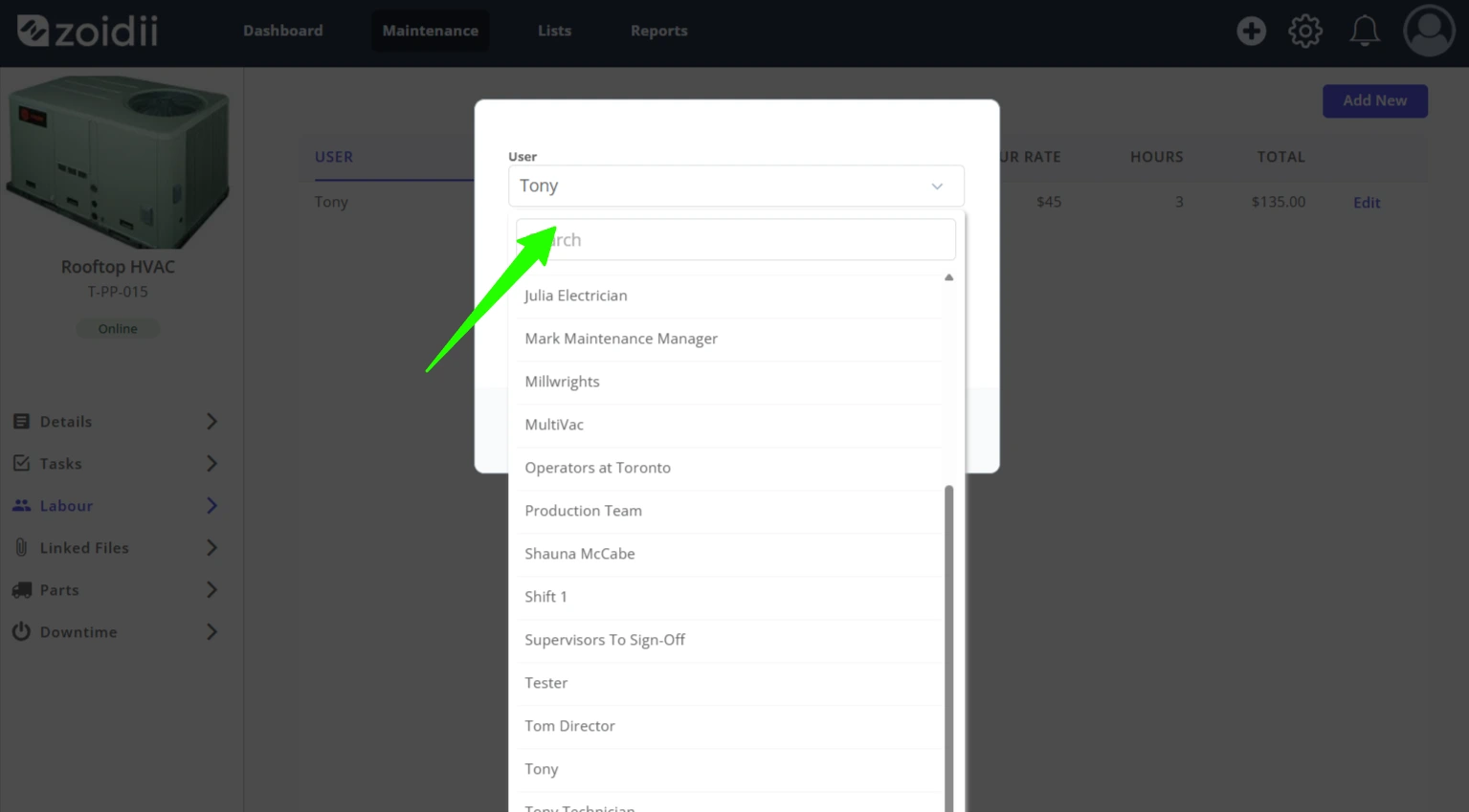
Task: Click the TOTAL column header
Action: 1280,157
